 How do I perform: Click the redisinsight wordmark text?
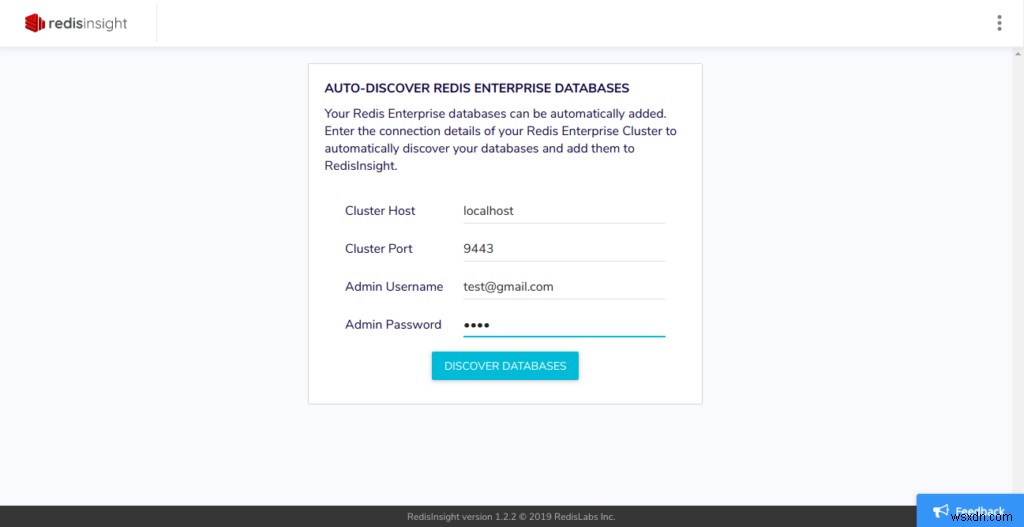point(90,23)
